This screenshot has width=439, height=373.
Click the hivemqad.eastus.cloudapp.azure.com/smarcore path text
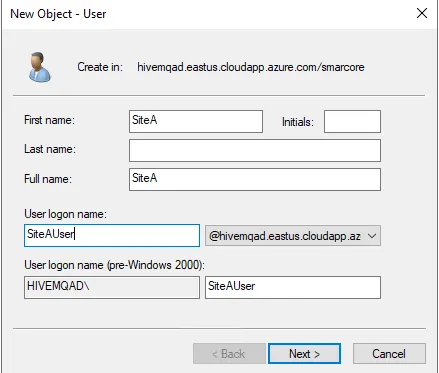(251, 67)
